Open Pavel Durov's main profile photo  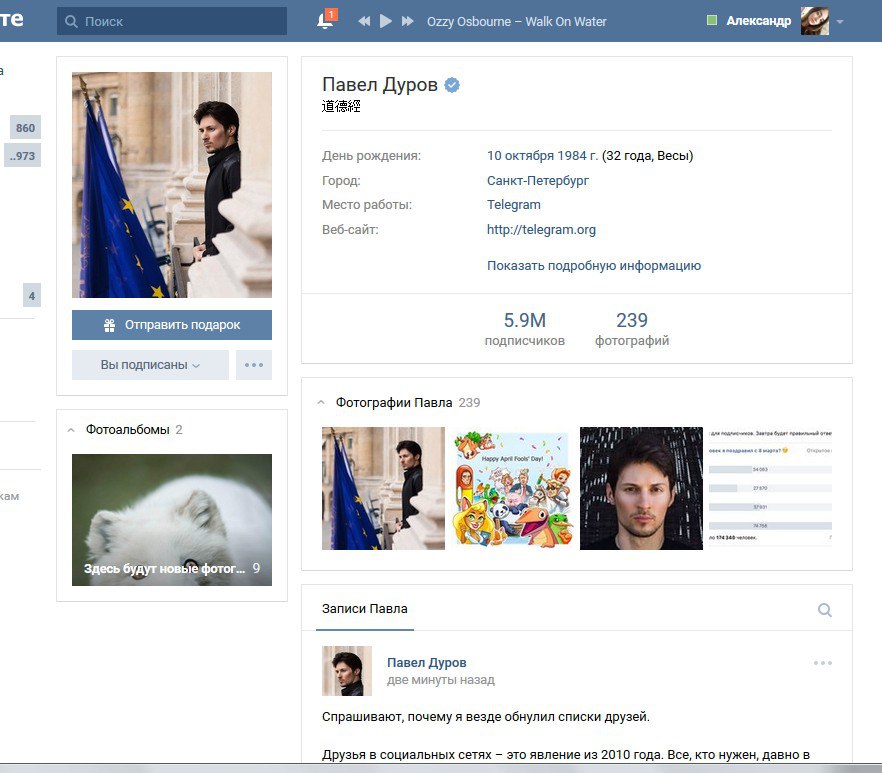coord(172,185)
